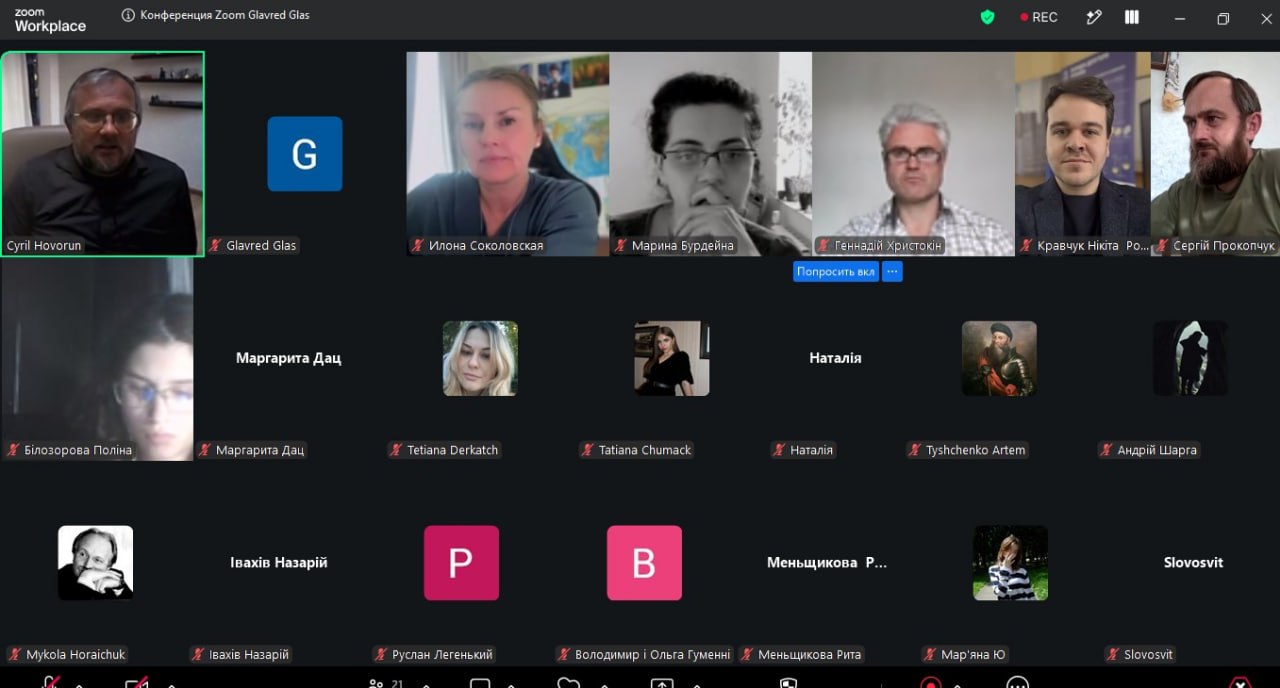The height and width of the screenshot is (688, 1280).
Task: Click Tatiana Chumack's profile photo
Action: (672, 358)
